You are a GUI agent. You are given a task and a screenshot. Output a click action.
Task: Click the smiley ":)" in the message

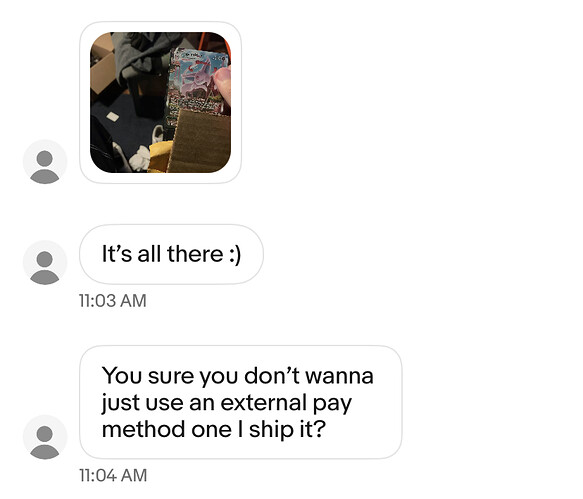[x=235, y=255]
